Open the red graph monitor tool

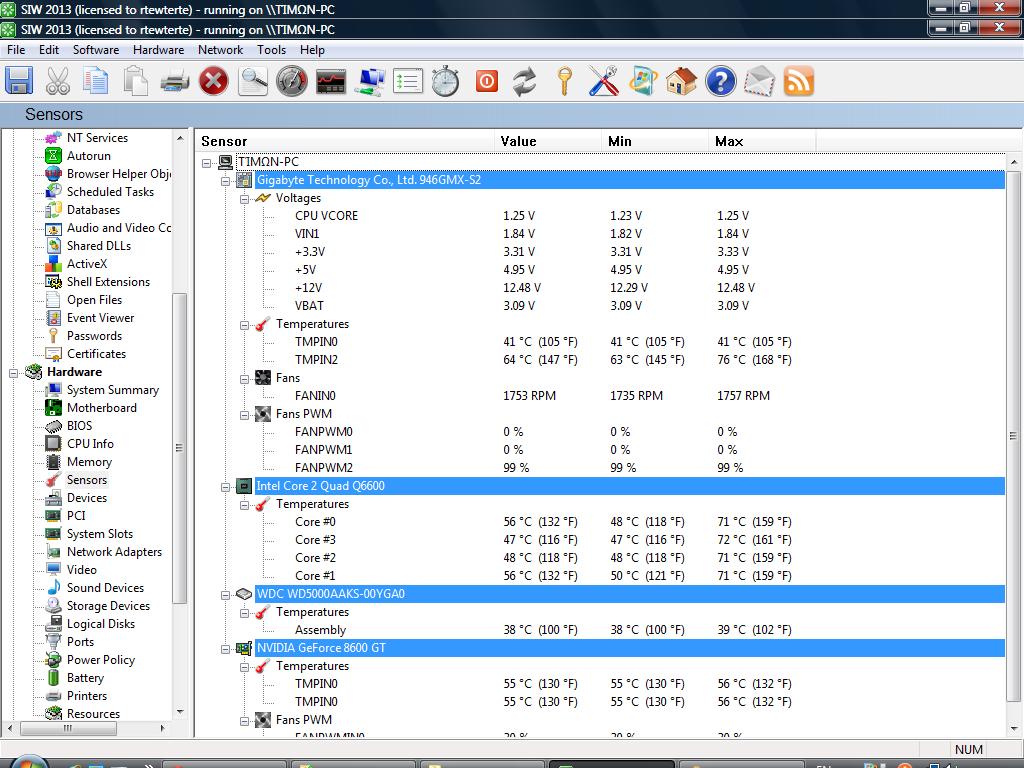tap(330, 82)
